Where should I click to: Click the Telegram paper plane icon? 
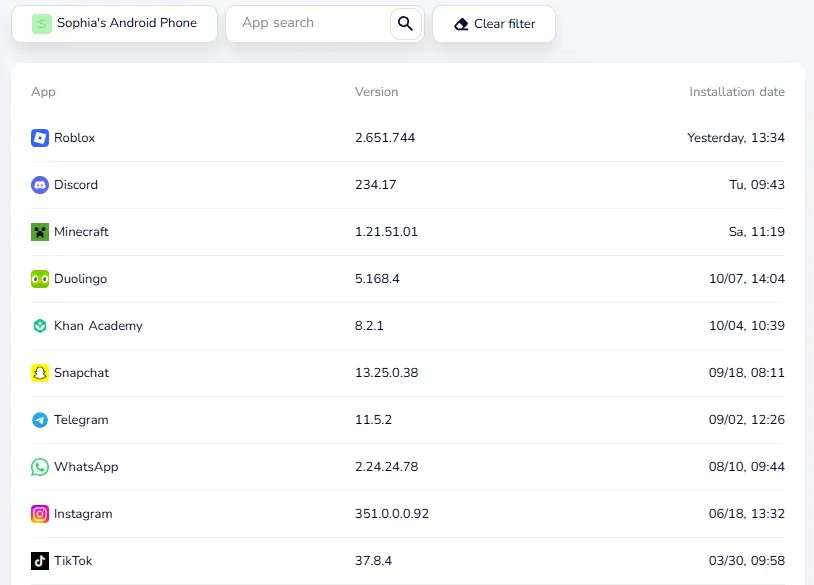click(40, 420)
